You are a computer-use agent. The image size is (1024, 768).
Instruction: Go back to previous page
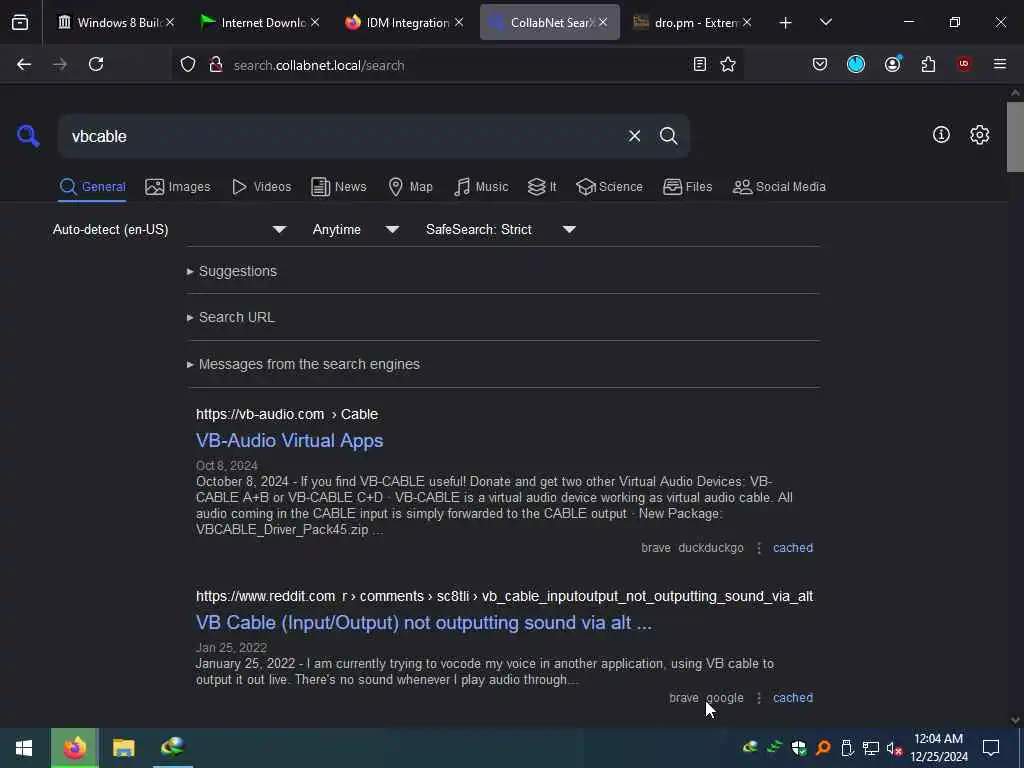point(24,64)
